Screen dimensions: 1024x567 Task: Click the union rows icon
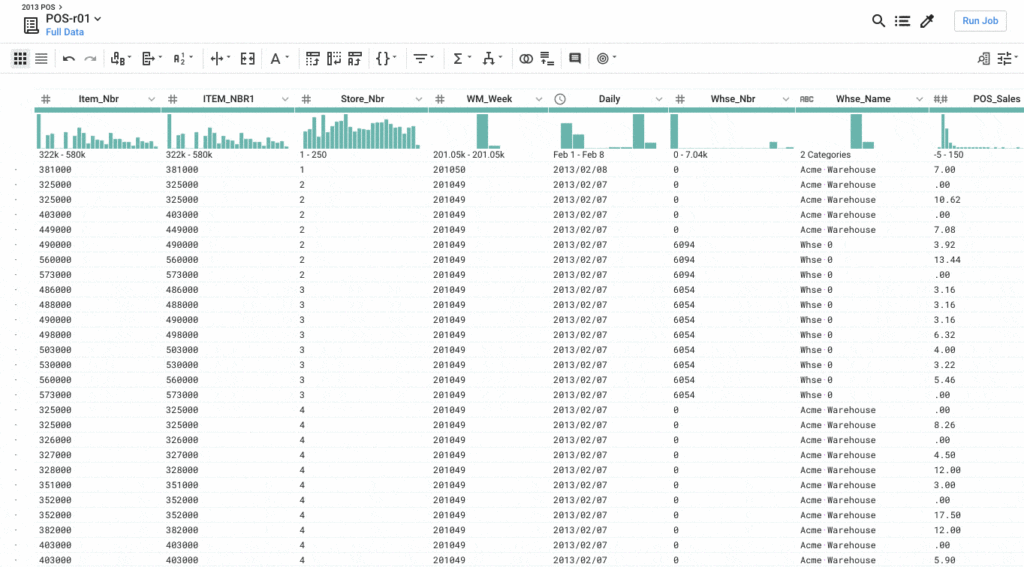click(547, 59)
